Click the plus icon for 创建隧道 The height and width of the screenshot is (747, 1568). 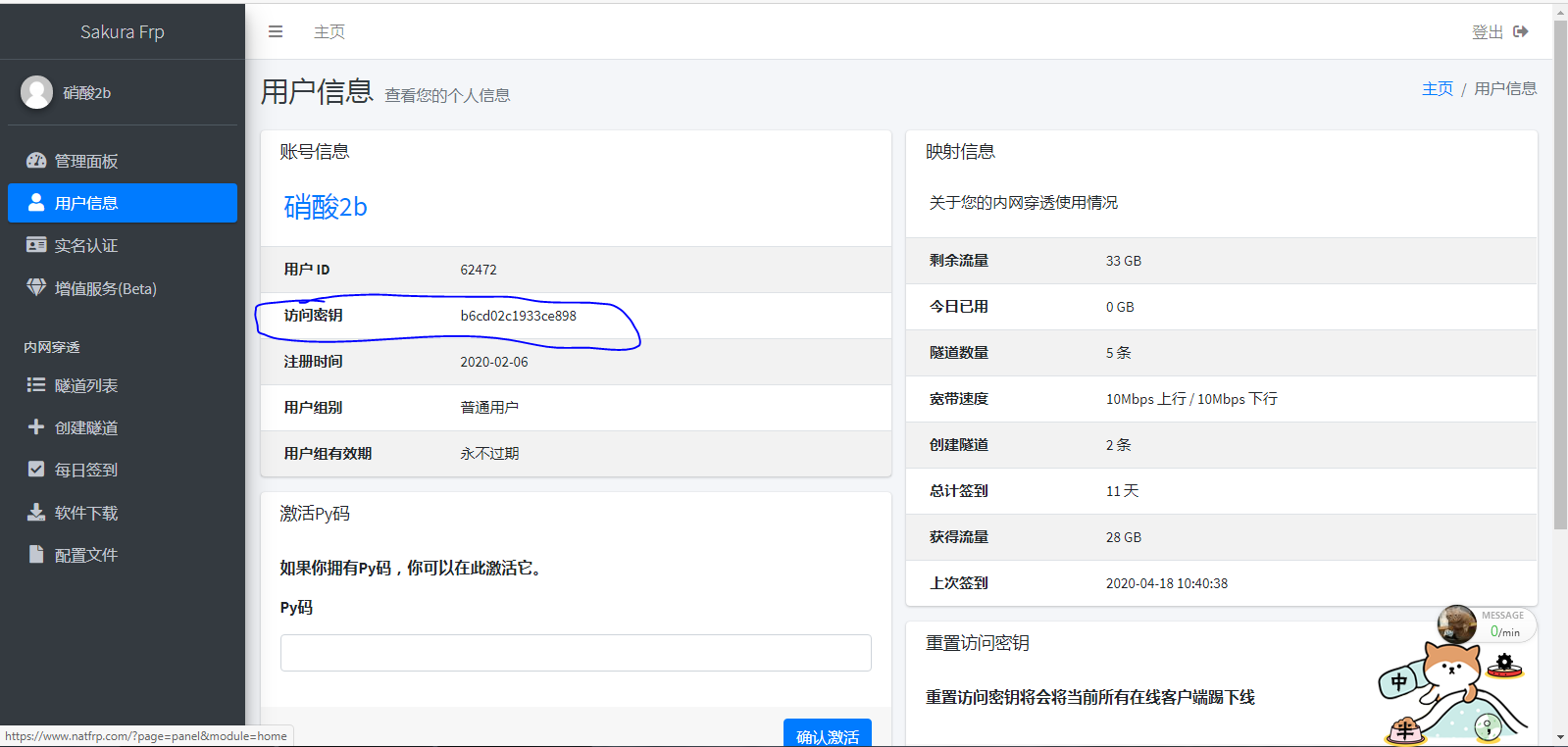36,427
